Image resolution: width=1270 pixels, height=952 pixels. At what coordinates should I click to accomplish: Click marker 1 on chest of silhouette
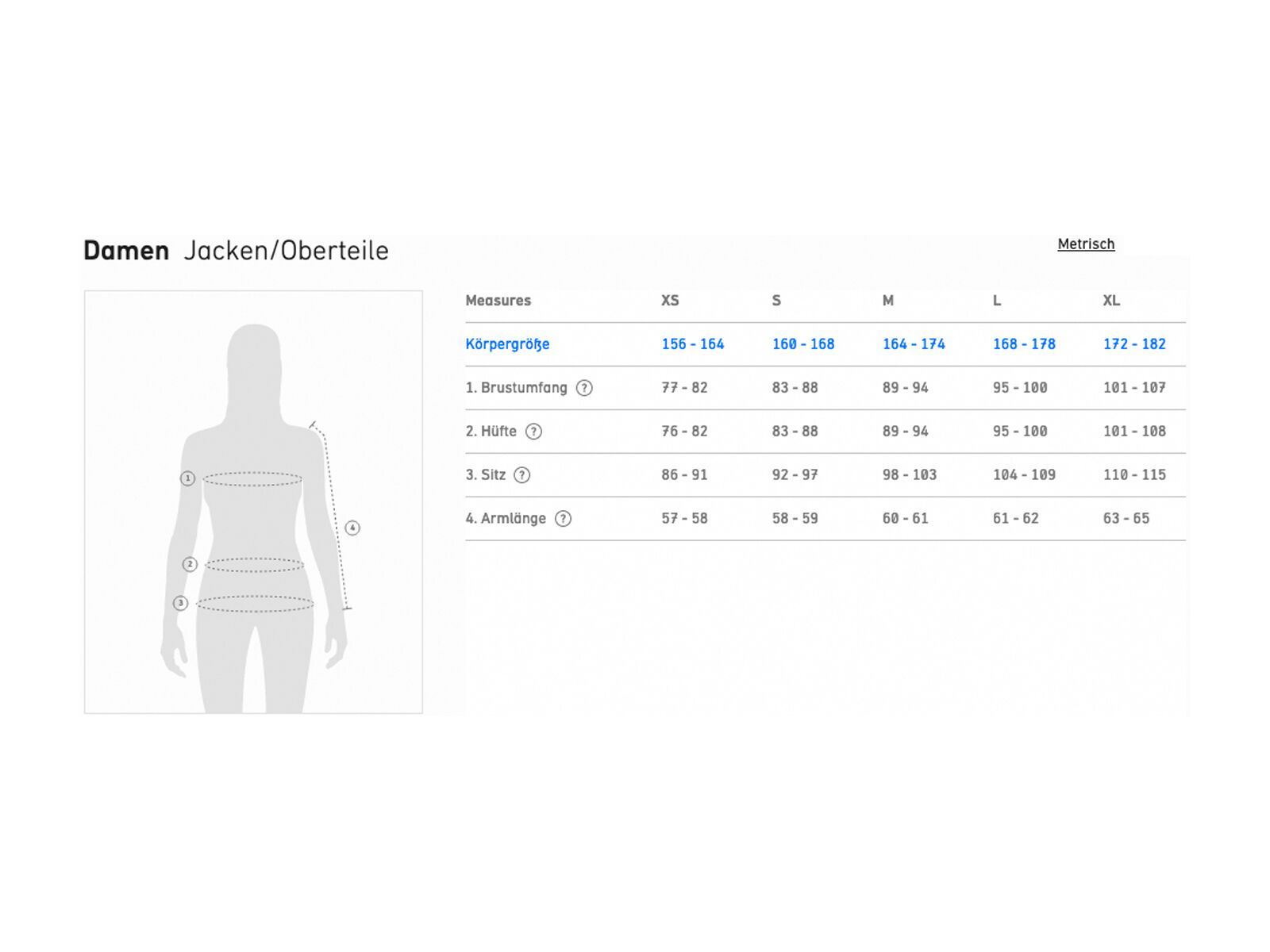coord(187,478)
